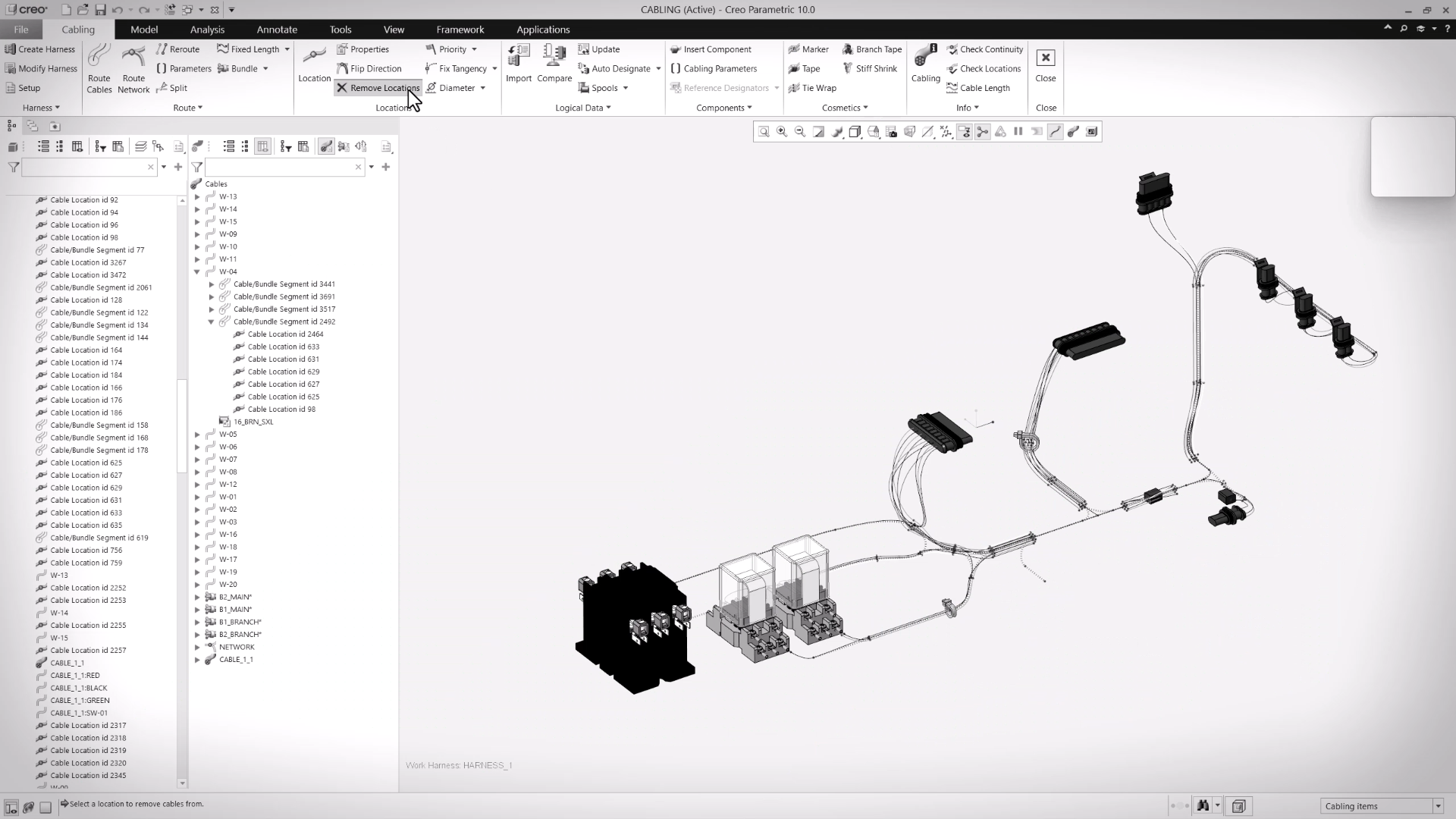Click the Stiff Shrink tool
The height and width of the screenshot is (819, 1456).
(x=870, y=68)
